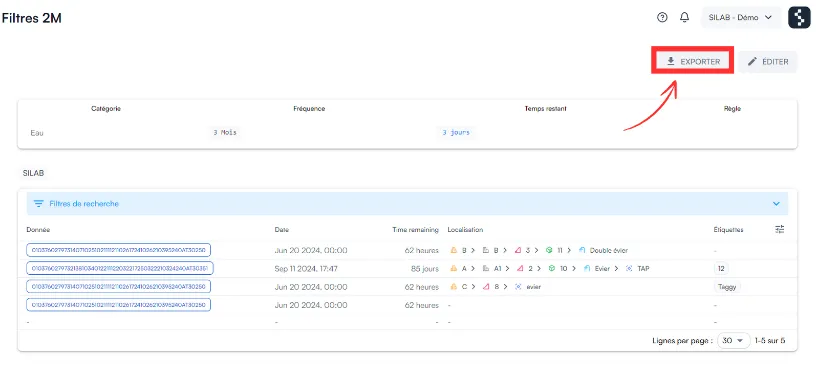Click the A1 building label
This screenshot has height=366, width=816.
pyautogui.click(x=498, y=269)
